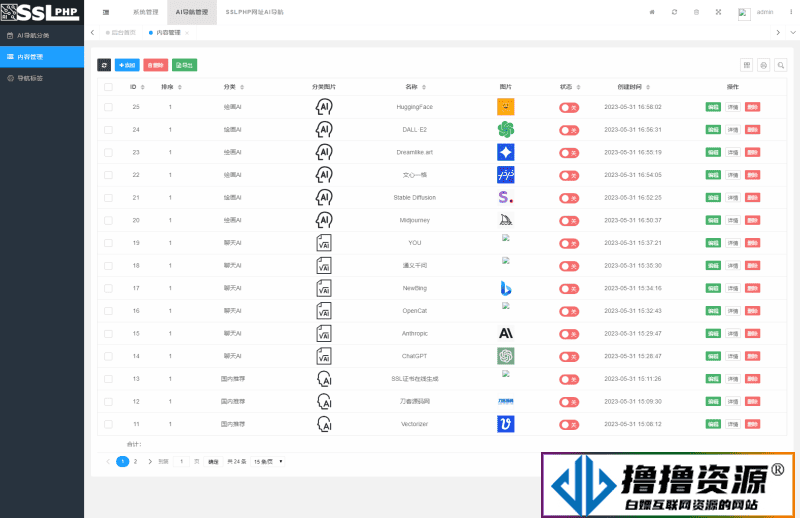Open the column filter grid icon
Screen dimensions: 800x518
[747, 65]
